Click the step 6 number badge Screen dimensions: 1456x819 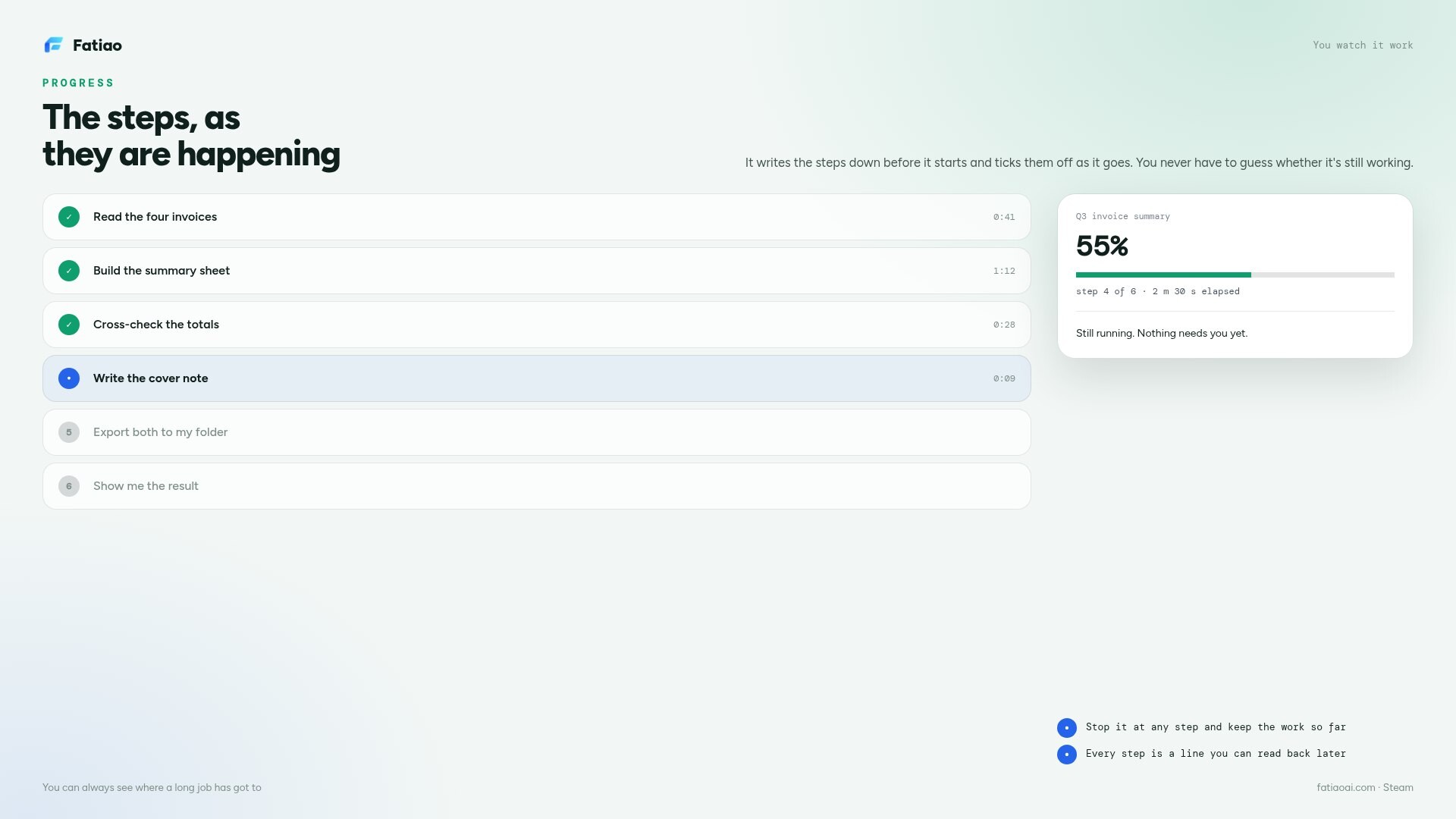coord(69,486)
